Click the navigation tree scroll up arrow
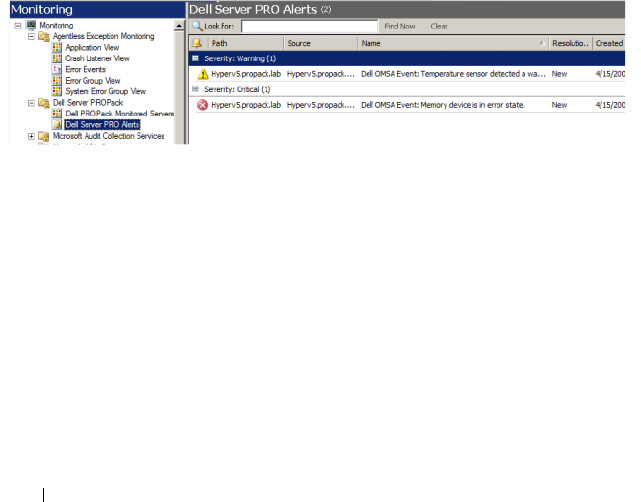 (179, 26)
